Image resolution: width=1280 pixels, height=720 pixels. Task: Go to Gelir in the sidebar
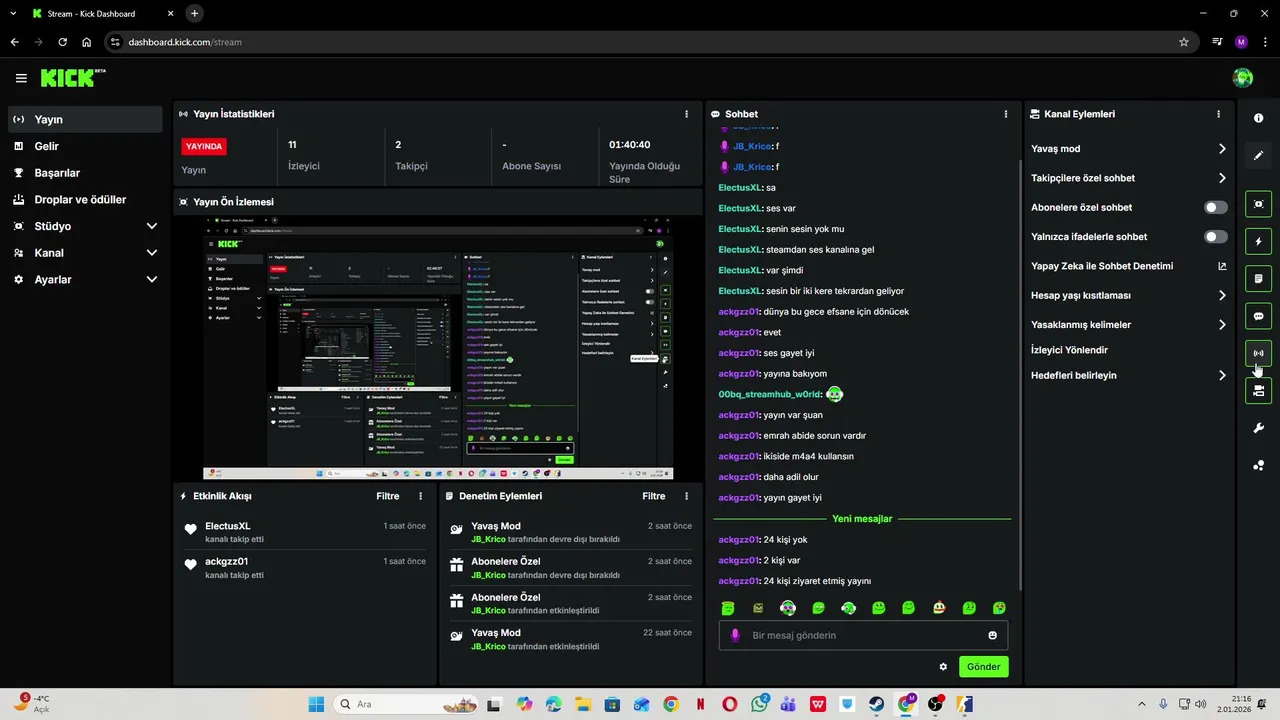pyautogui.click(x=85, y=146)
